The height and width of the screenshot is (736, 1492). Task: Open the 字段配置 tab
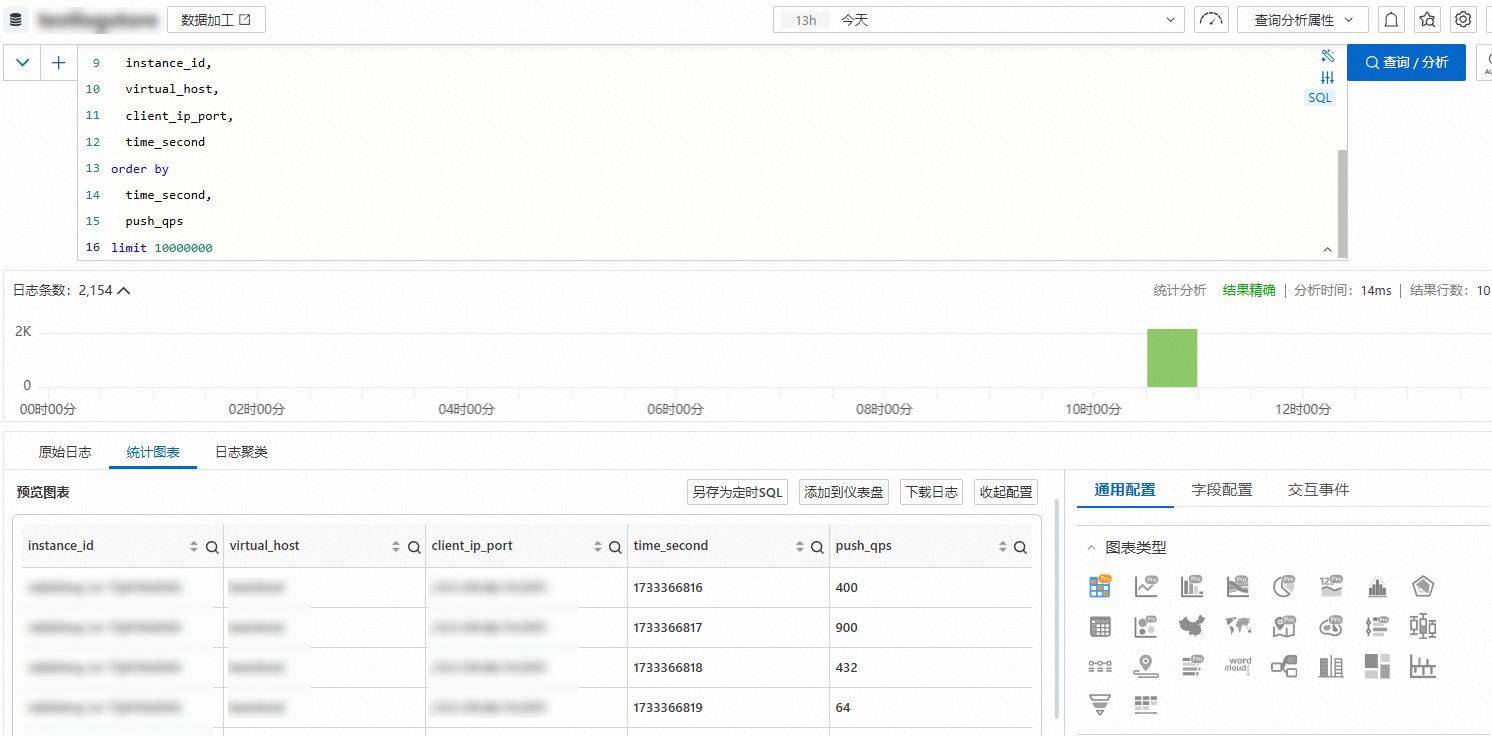[1222, 490]
